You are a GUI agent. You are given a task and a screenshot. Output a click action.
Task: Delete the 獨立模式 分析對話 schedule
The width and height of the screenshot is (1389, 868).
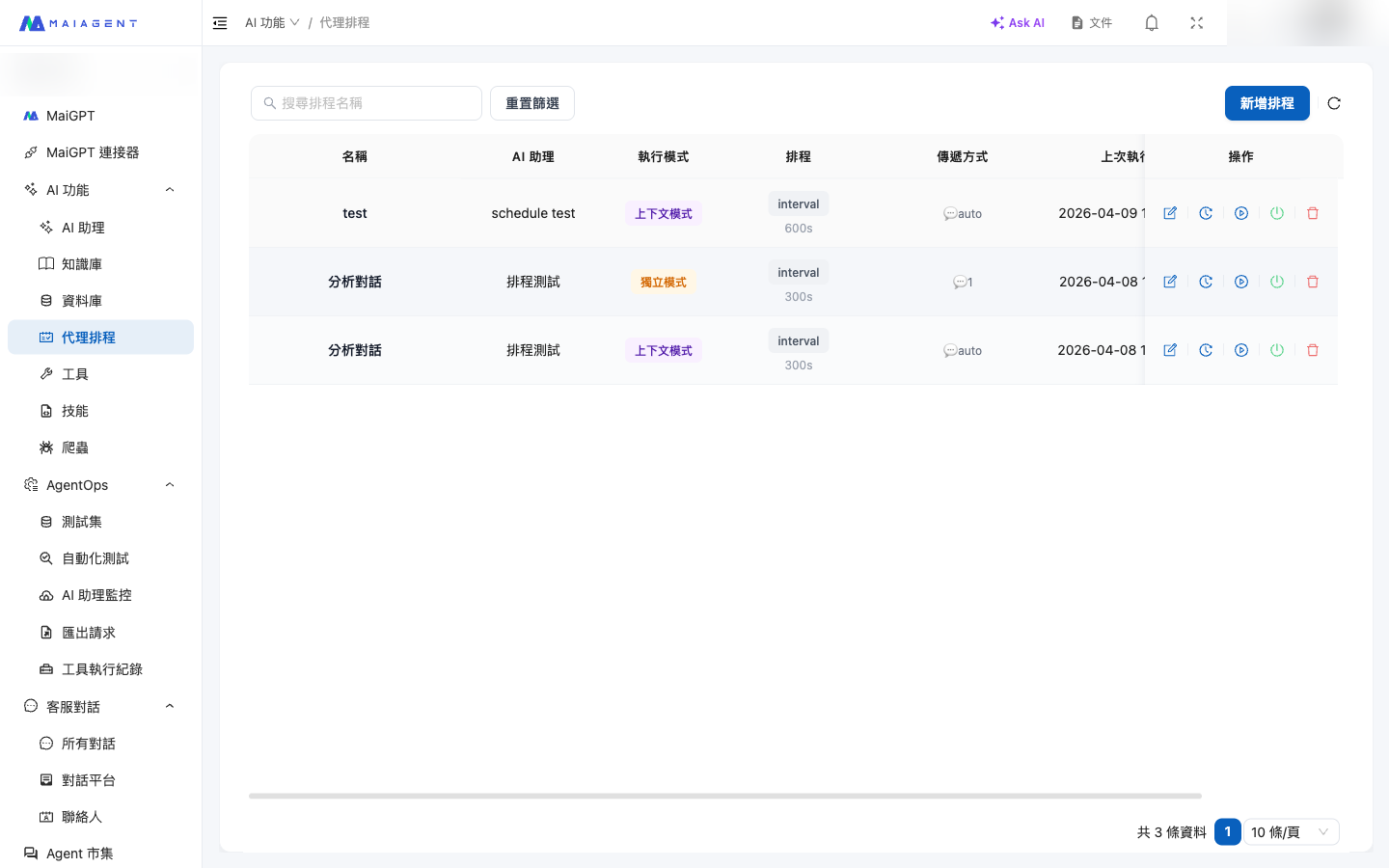pos(1313,282)
